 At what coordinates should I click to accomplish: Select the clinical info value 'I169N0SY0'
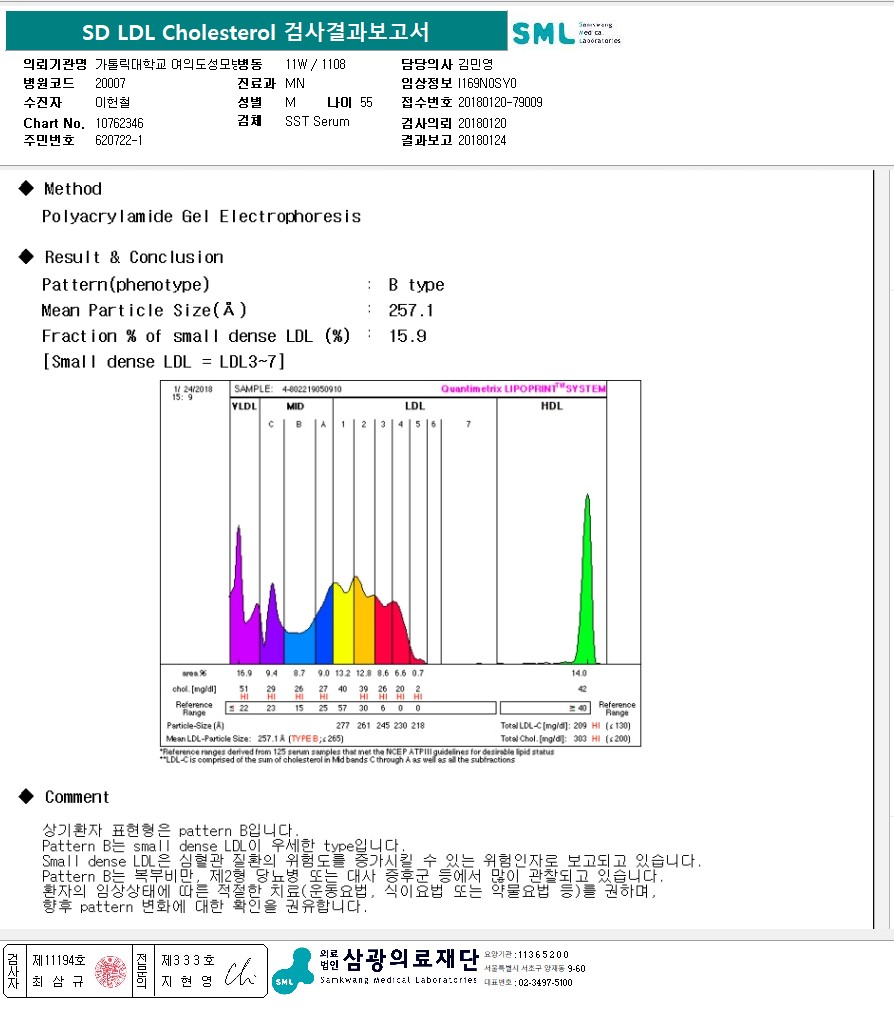pos(487,83)
